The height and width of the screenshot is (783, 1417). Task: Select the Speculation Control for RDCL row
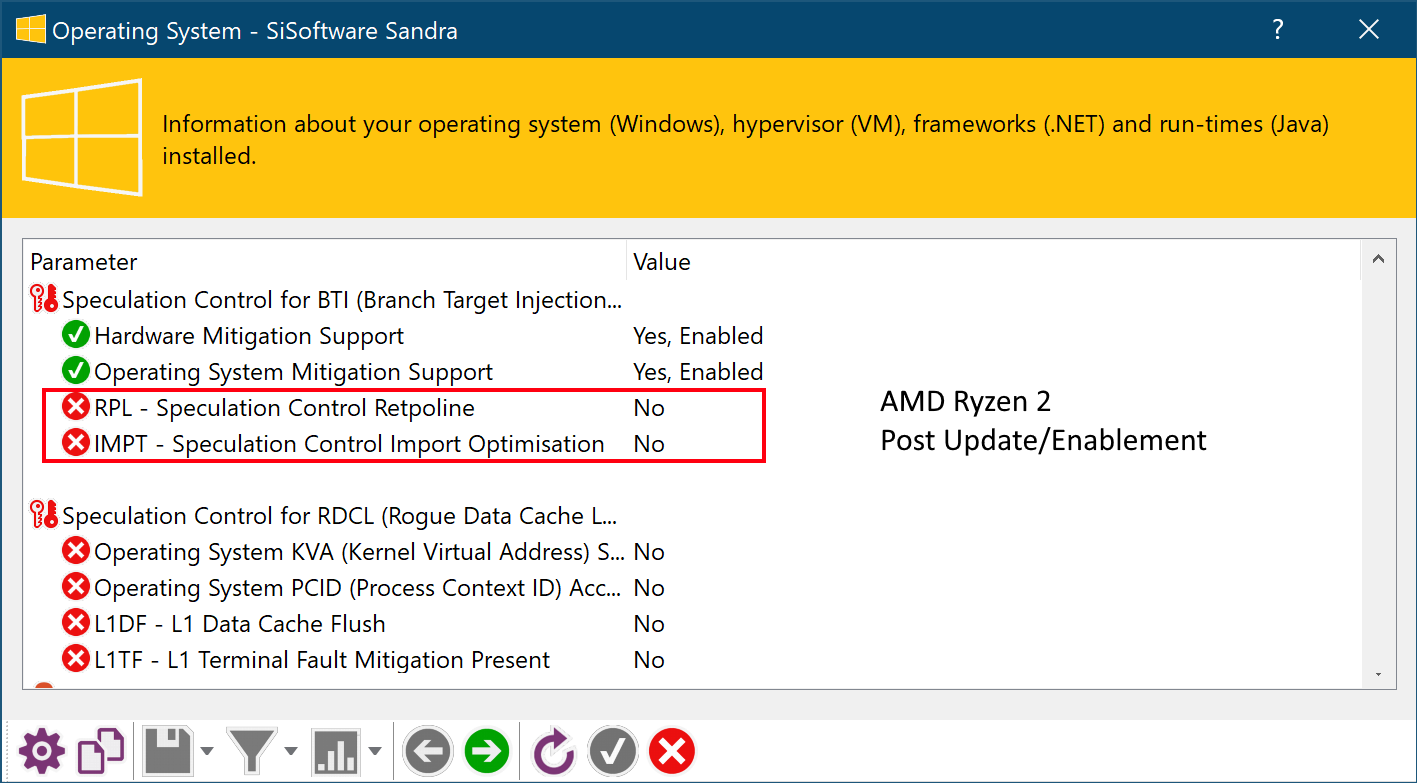coord(326,516)
